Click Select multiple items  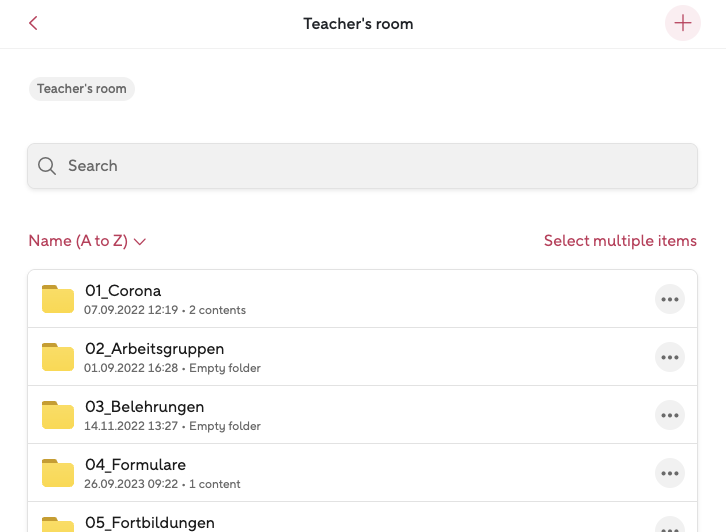(x=620, y=241)
